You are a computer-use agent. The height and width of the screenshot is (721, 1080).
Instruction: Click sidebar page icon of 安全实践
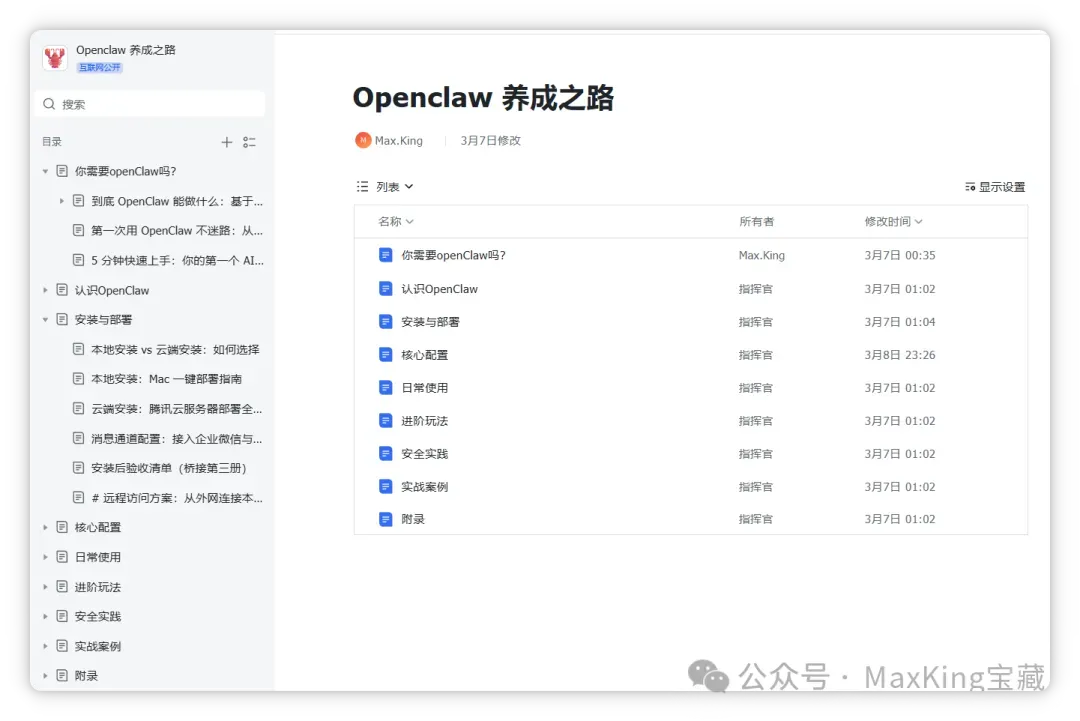coord(62,616)
